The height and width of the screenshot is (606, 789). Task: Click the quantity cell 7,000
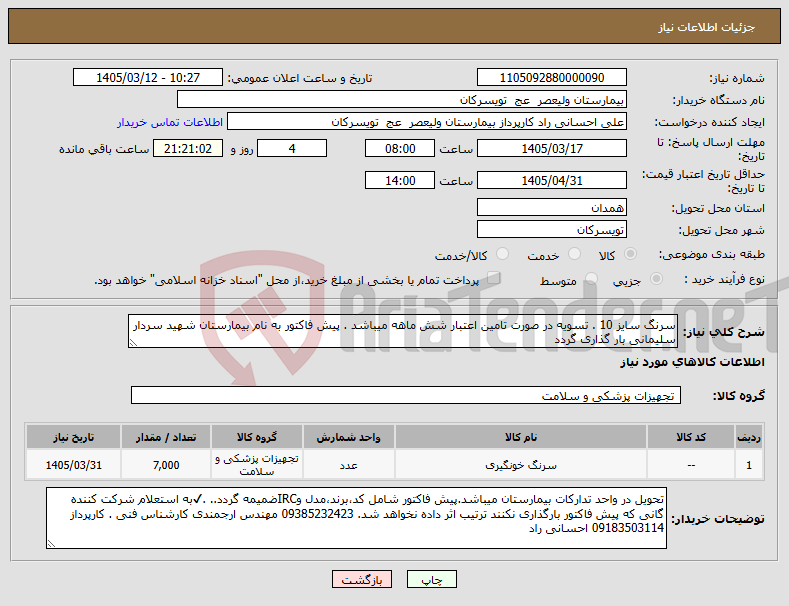166,465
